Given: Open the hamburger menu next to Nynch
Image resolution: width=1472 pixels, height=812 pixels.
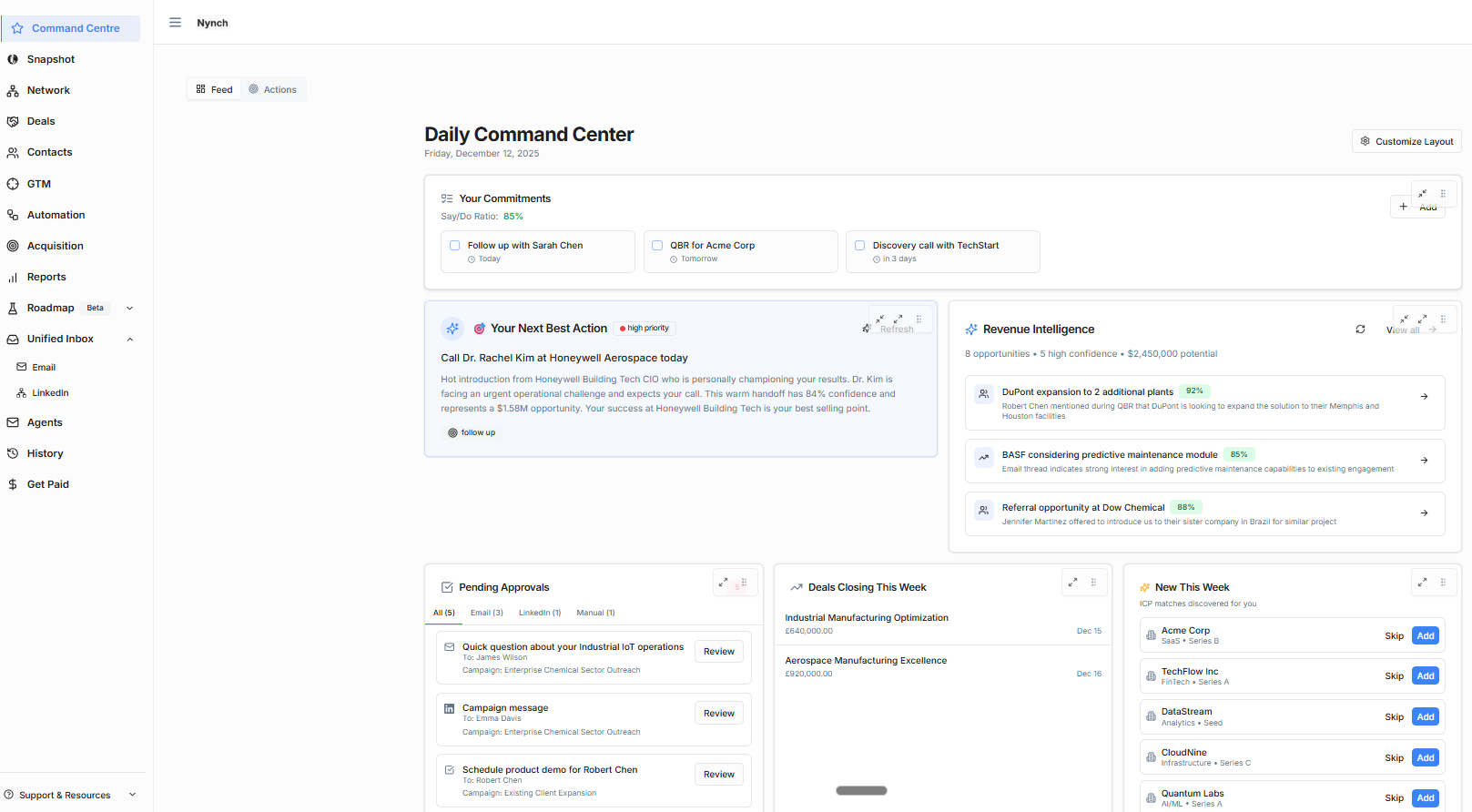Looking at the screenshot, I should click(x=175, y=23).
